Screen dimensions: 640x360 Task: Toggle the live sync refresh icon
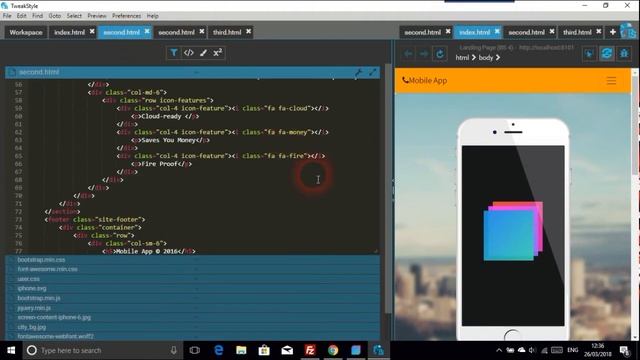tap(607, 54)
